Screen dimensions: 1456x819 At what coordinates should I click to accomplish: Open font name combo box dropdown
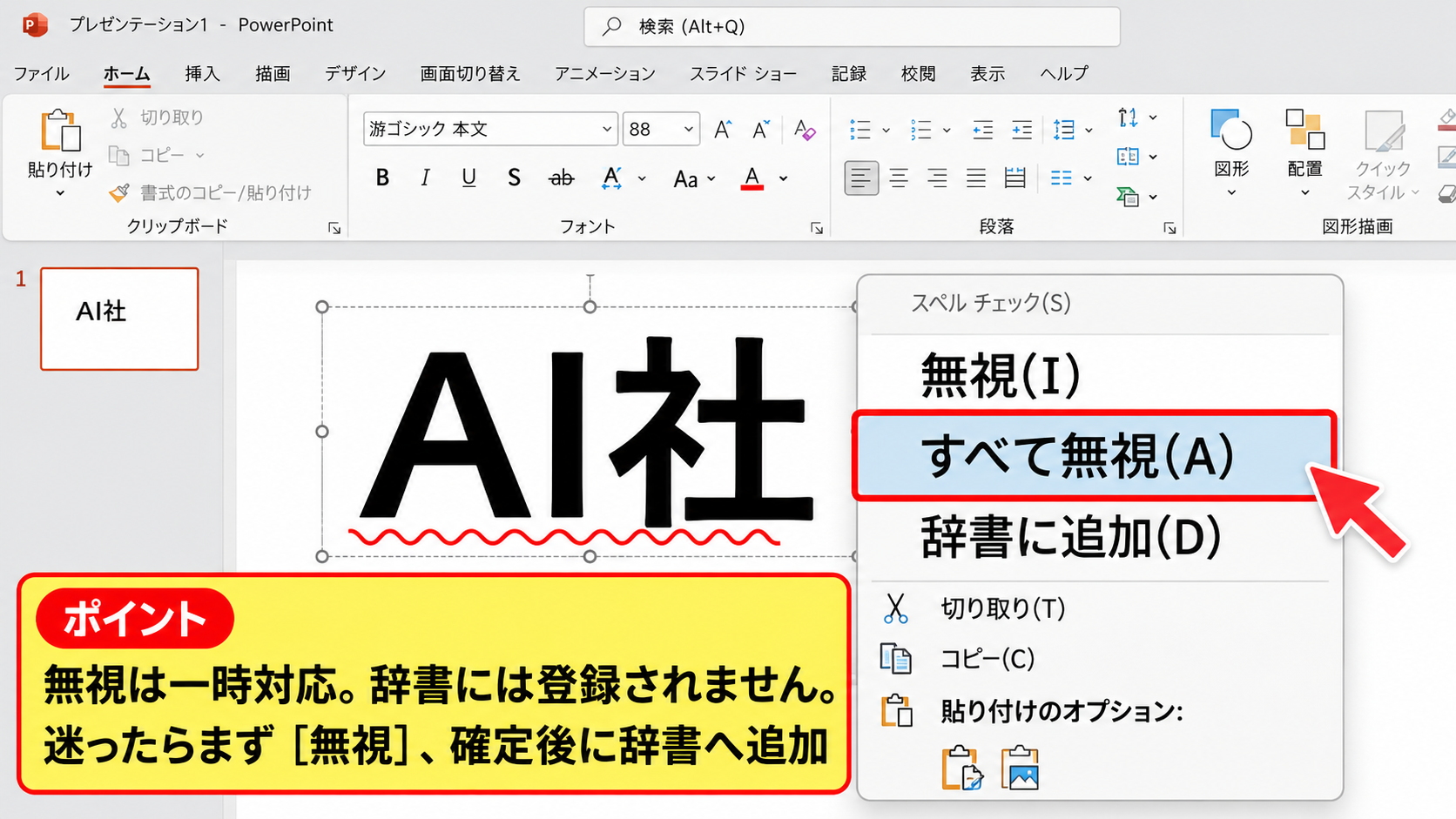pyautogui.click(x=607, y=130)
